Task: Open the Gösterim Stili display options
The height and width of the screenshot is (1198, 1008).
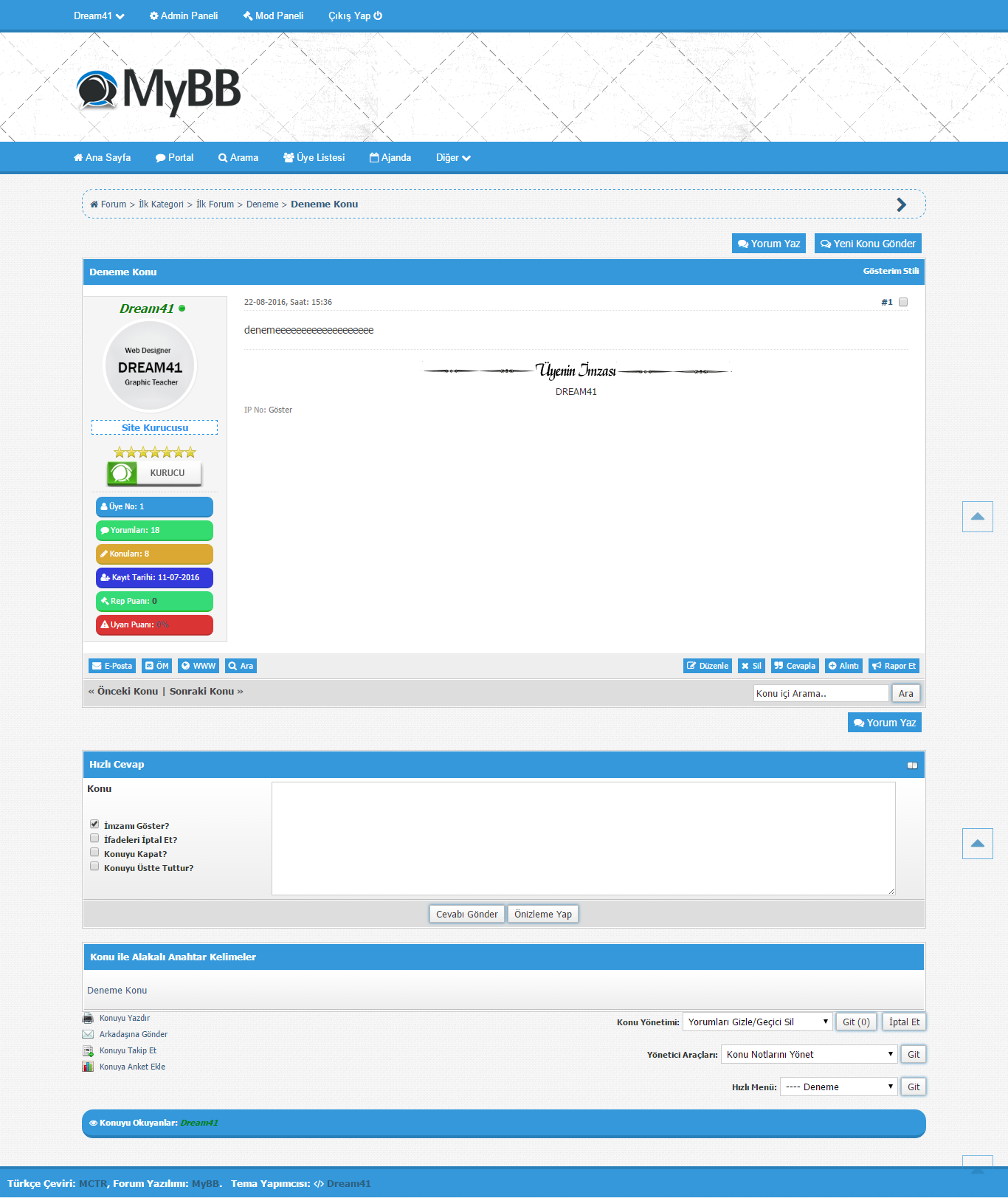Action: pyautogui.click(x=891, y=271)
